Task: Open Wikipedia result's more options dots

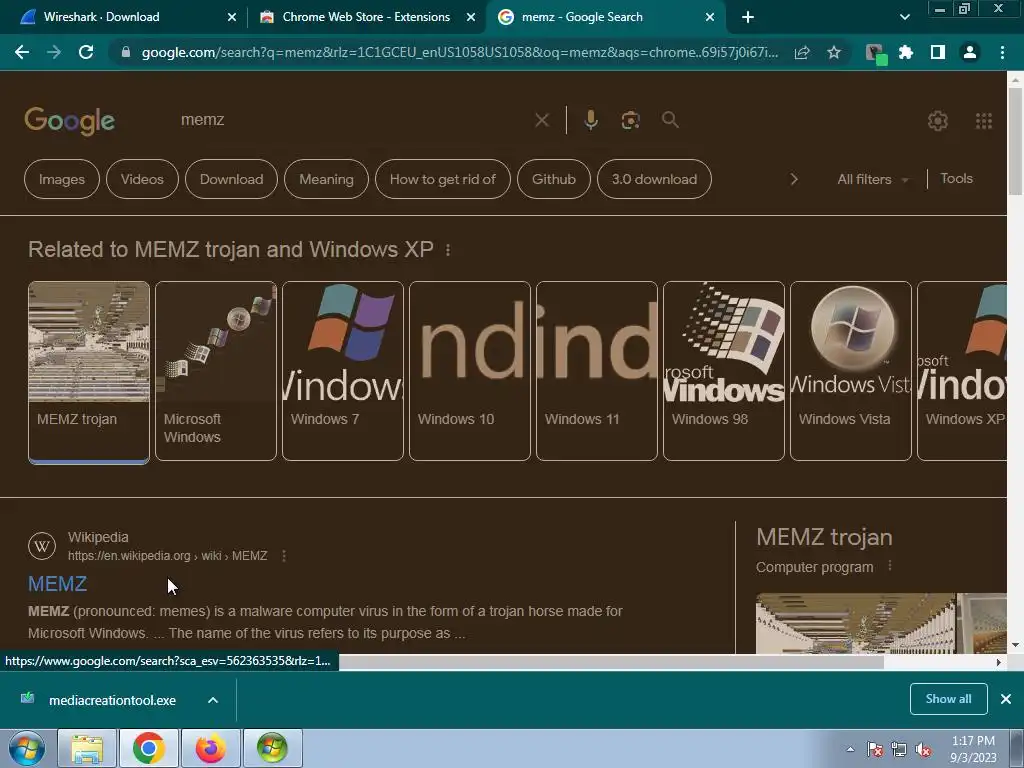Action: (283, 556)
